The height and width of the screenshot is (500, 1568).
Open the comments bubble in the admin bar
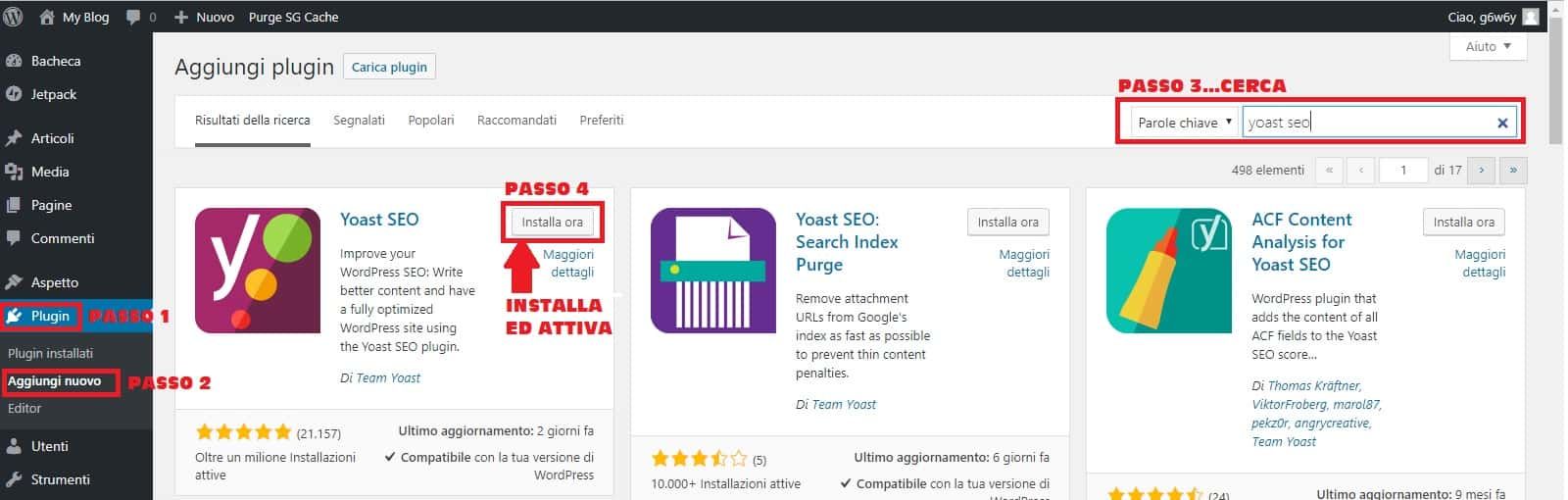[133, 17]
